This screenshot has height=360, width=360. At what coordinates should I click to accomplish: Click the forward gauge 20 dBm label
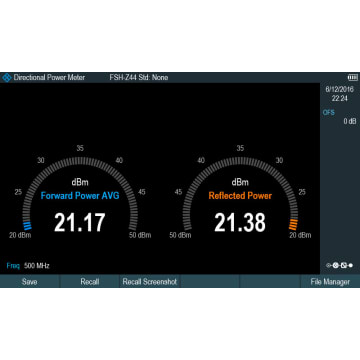[x=20, y=235]
